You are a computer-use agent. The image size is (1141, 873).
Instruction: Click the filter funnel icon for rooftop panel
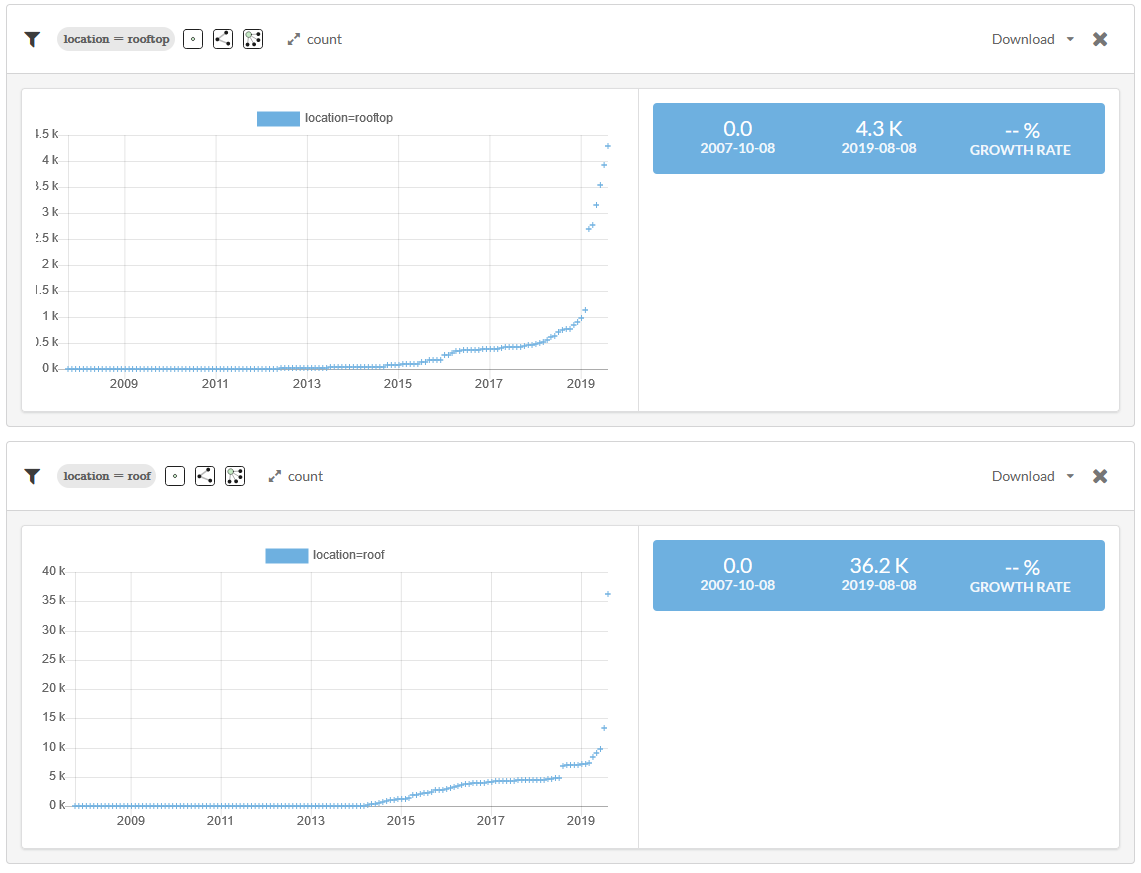tap(32, 40)
